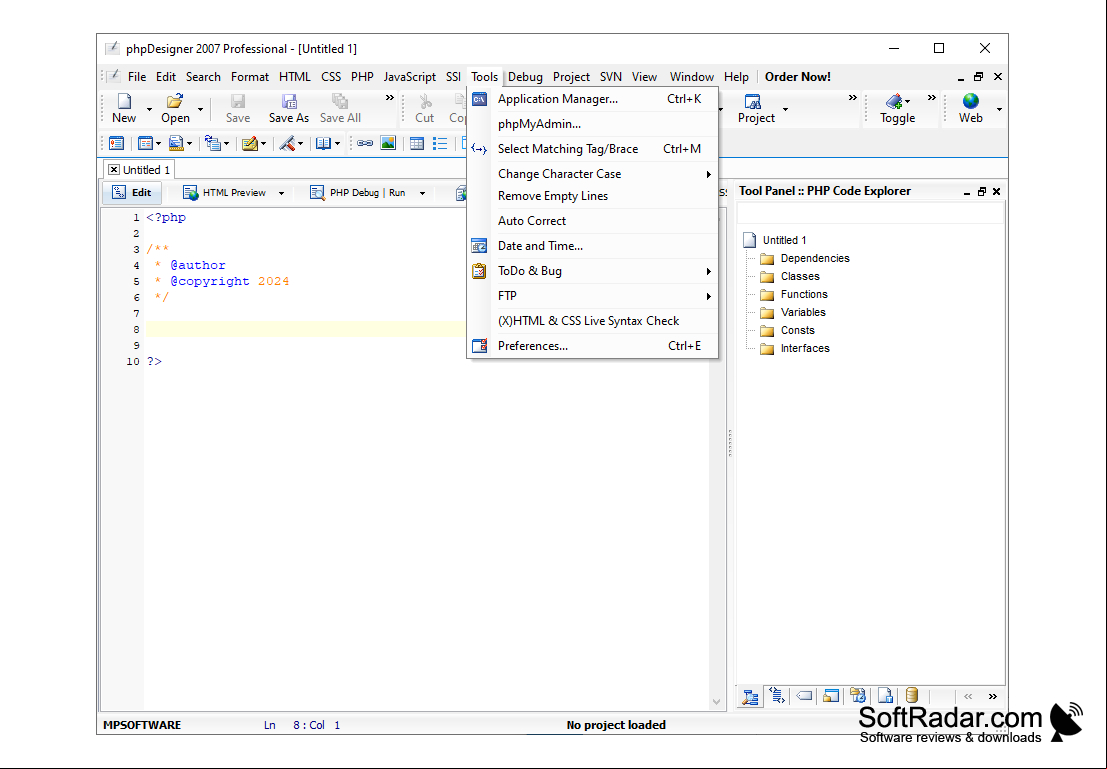This screenshot has width=1107, height=769.
Task: Select Preferences... menu entry
Action: point(592,346)
